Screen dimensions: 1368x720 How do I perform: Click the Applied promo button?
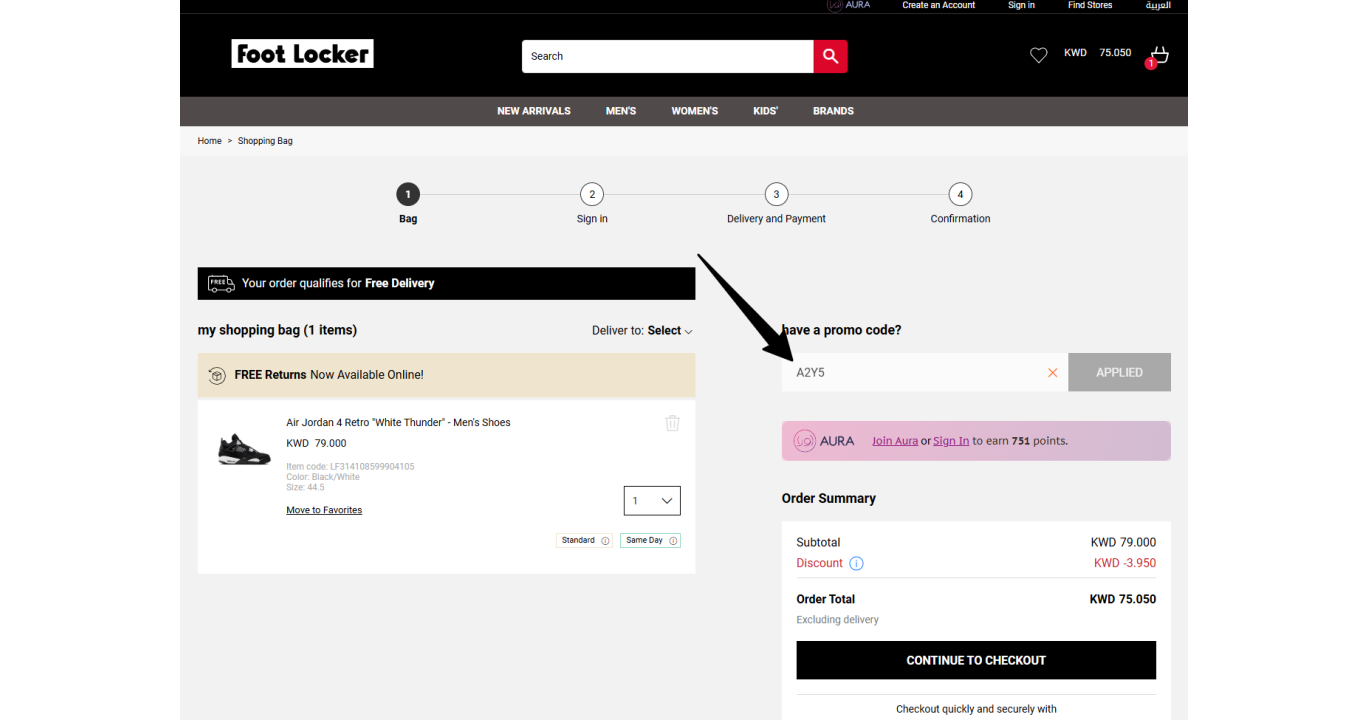1119,372
